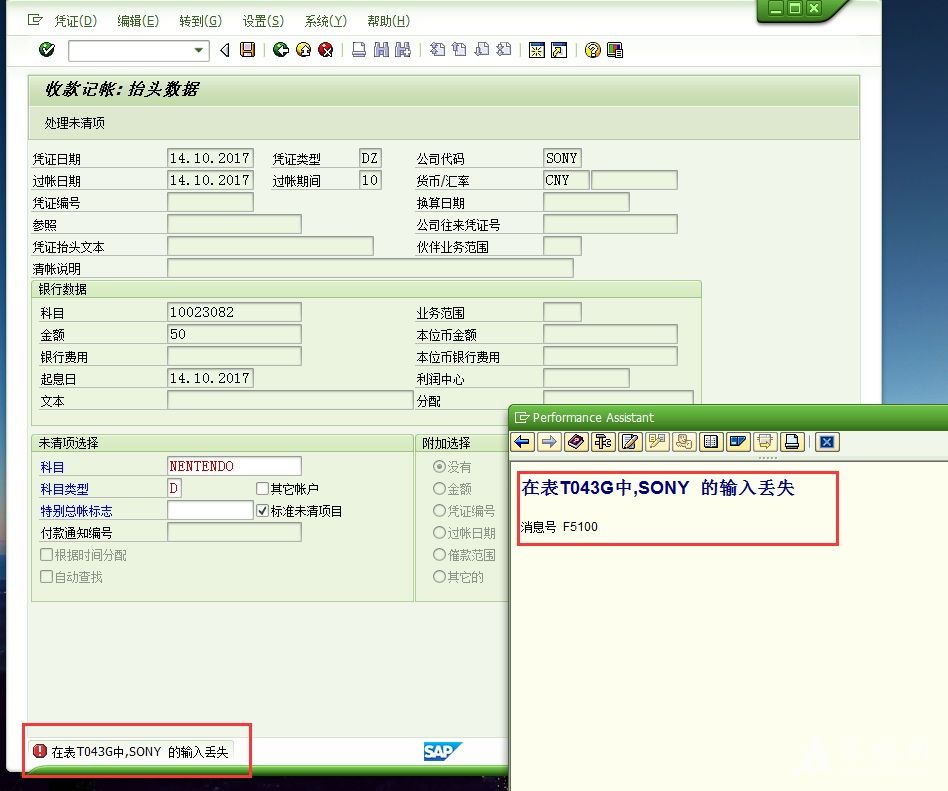Click the 凭证日期 date field
Viewport: 948px width, 791px height.
pos(210,158)
